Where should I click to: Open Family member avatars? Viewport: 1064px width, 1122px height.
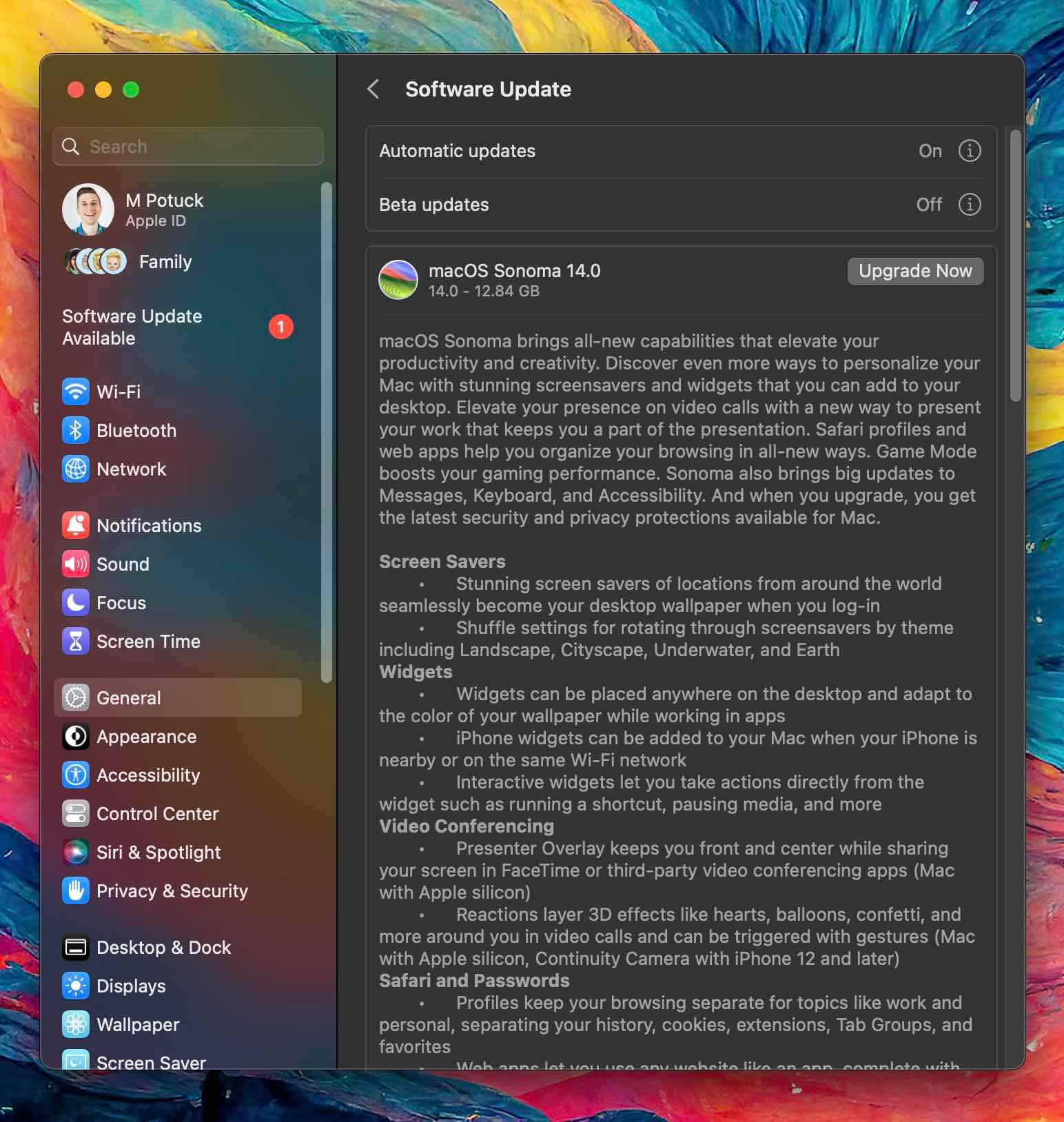[x=95, y=262]
